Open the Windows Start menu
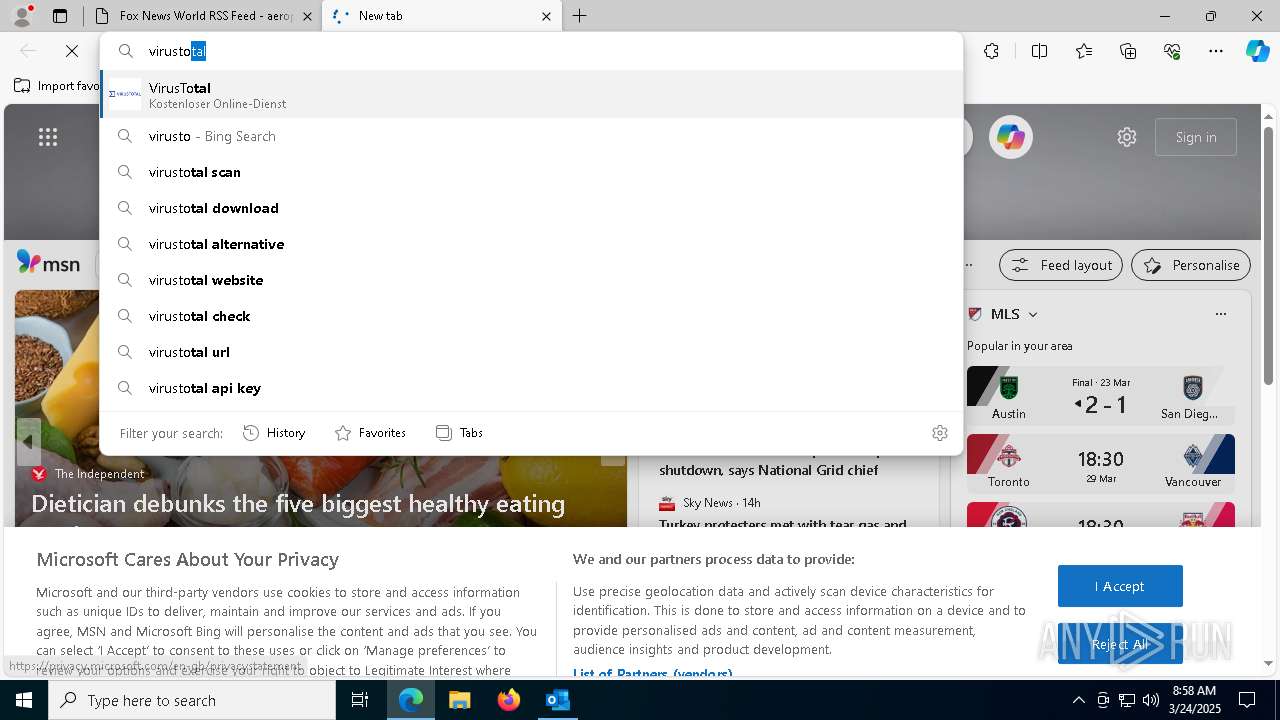The width and height of the screenshot is (1280, 720). coord(24,700)
